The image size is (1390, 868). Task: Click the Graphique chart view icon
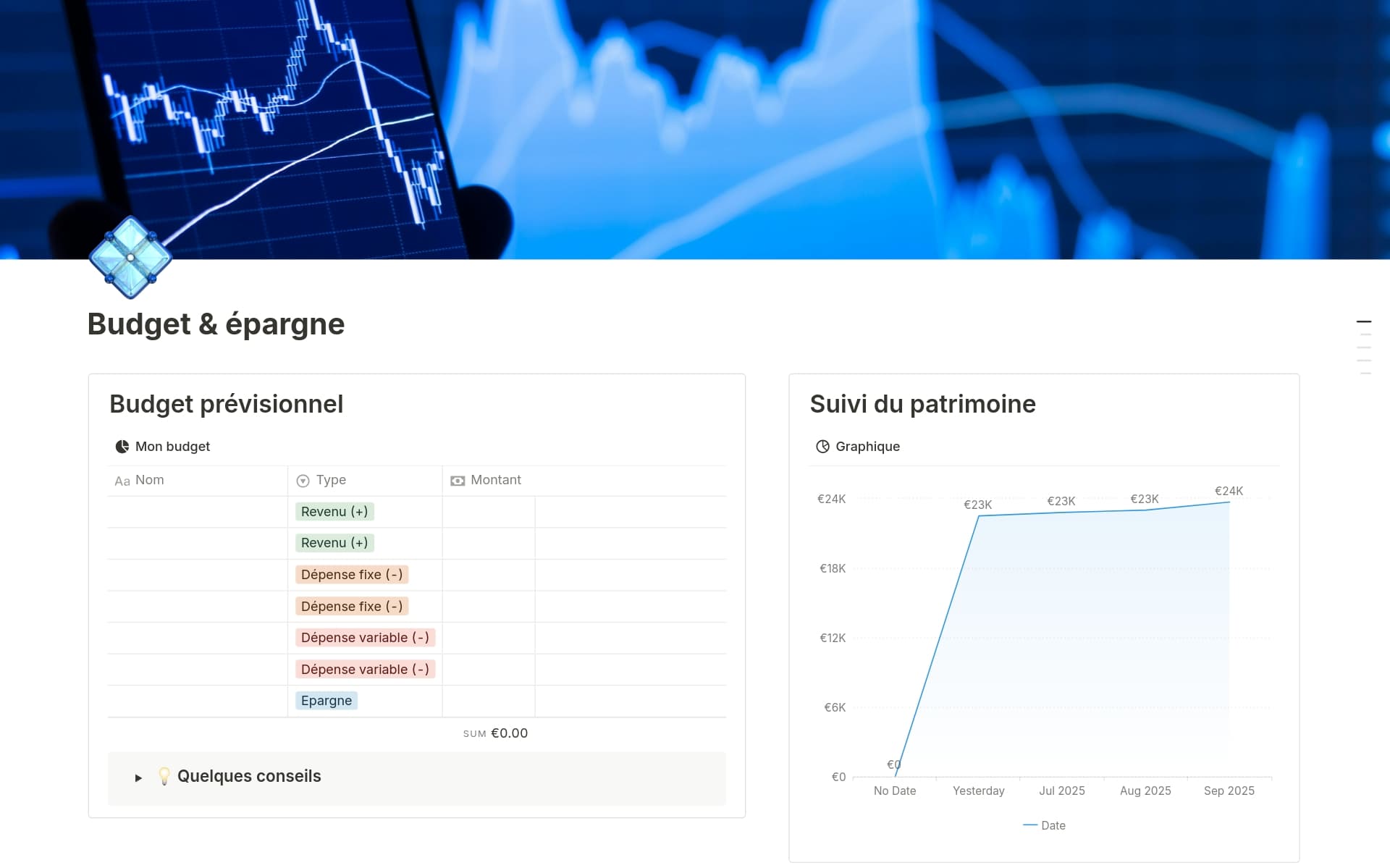[x=822, y=447]
